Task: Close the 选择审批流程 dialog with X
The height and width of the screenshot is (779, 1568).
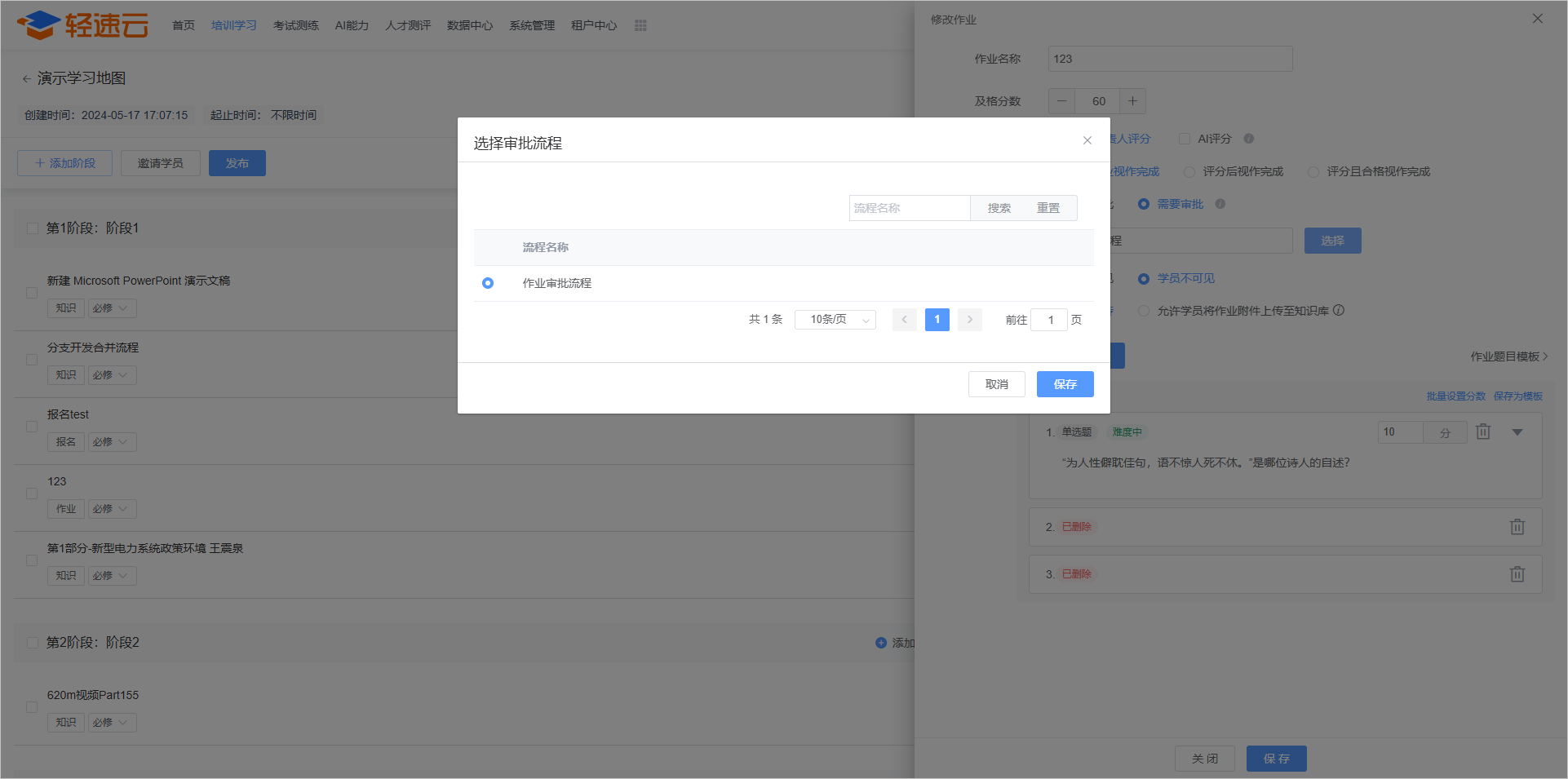Action: (x=1087, y=140)
